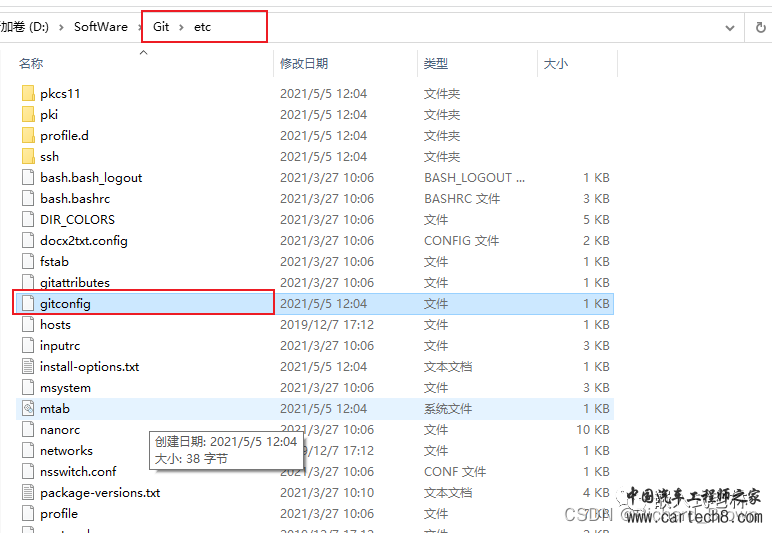Image resolution: width=772 pixels, height=533 pixels.
Task: Expand the chevron between Git and etc
Action: tap(181, 27)
